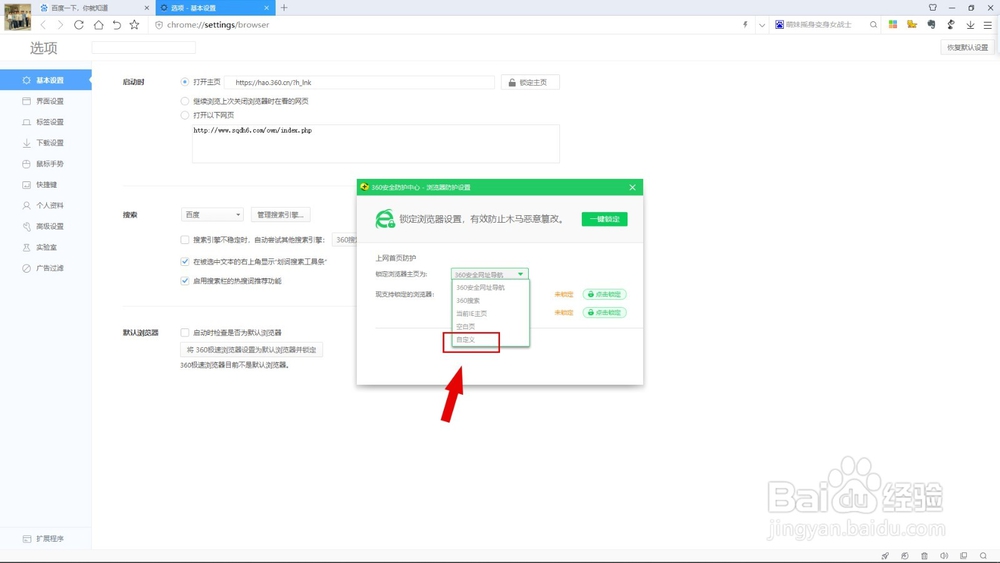Screen dimensions: 1000x563
Task: Open the colorful grid apps extension
Action: (893, 24)
